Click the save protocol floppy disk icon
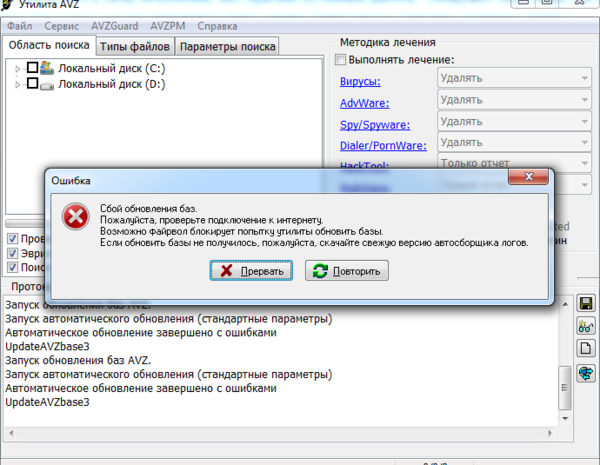The height and width of the screenshot is (465, 600). pyautogui.click(x=586, y=303)
